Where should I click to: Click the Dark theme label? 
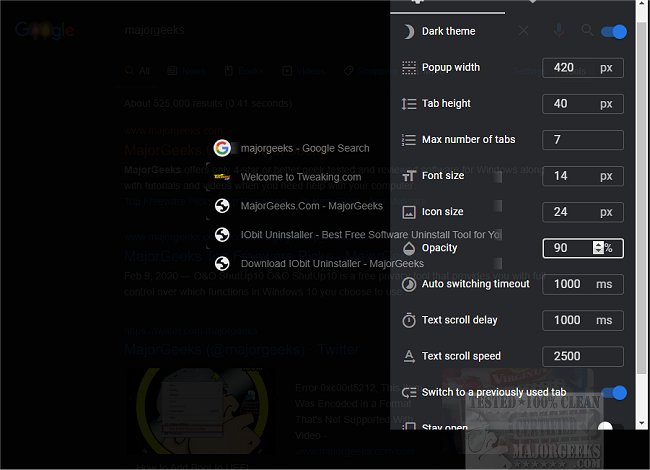pos(449,31)
